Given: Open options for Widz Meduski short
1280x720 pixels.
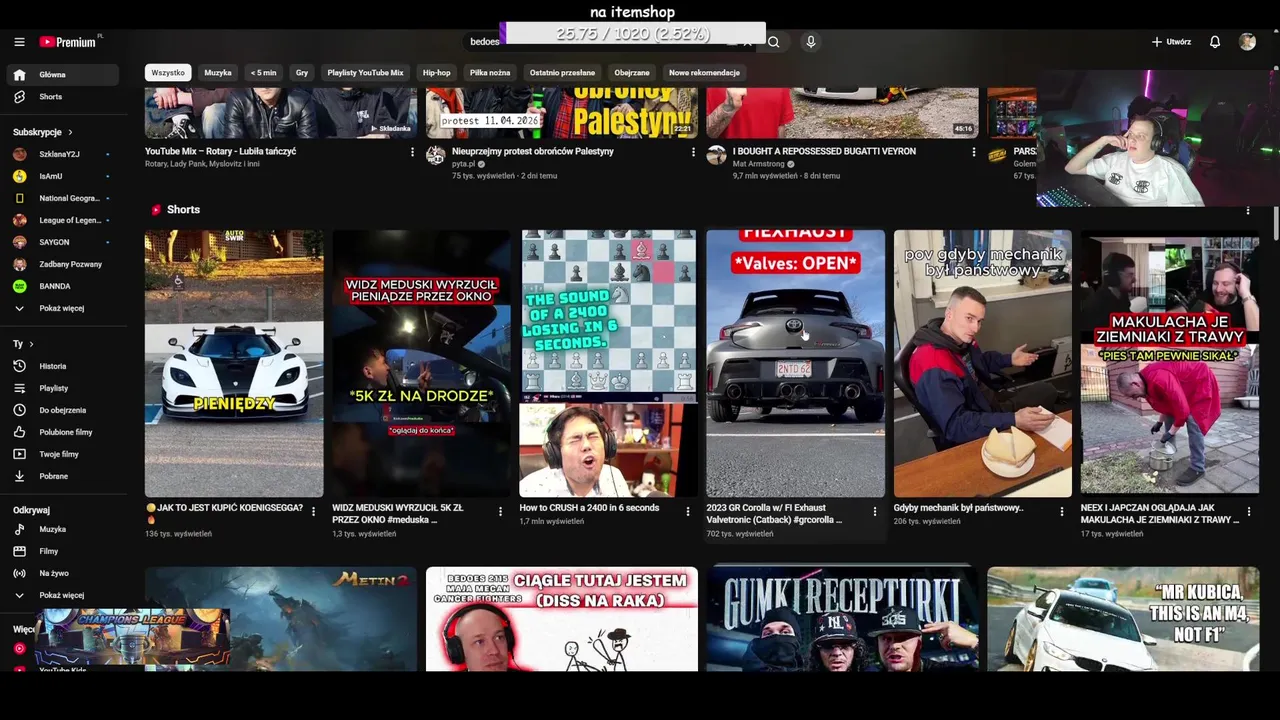Looking at the screenshot, I should point(500,511).
